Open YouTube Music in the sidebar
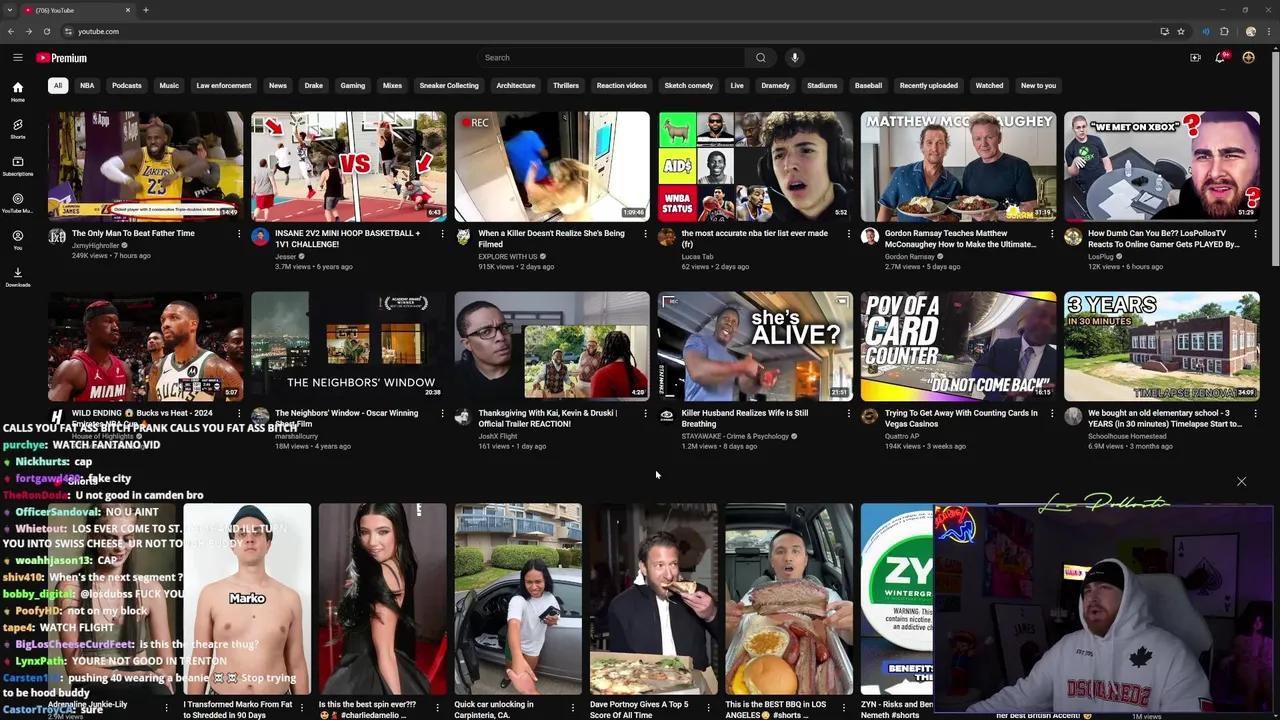The image size is (1280, 720). (17, 203)
